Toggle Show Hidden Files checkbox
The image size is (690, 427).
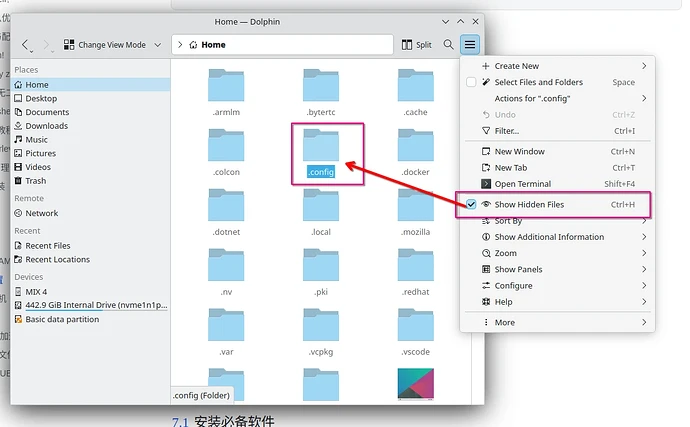coord(472,204)
